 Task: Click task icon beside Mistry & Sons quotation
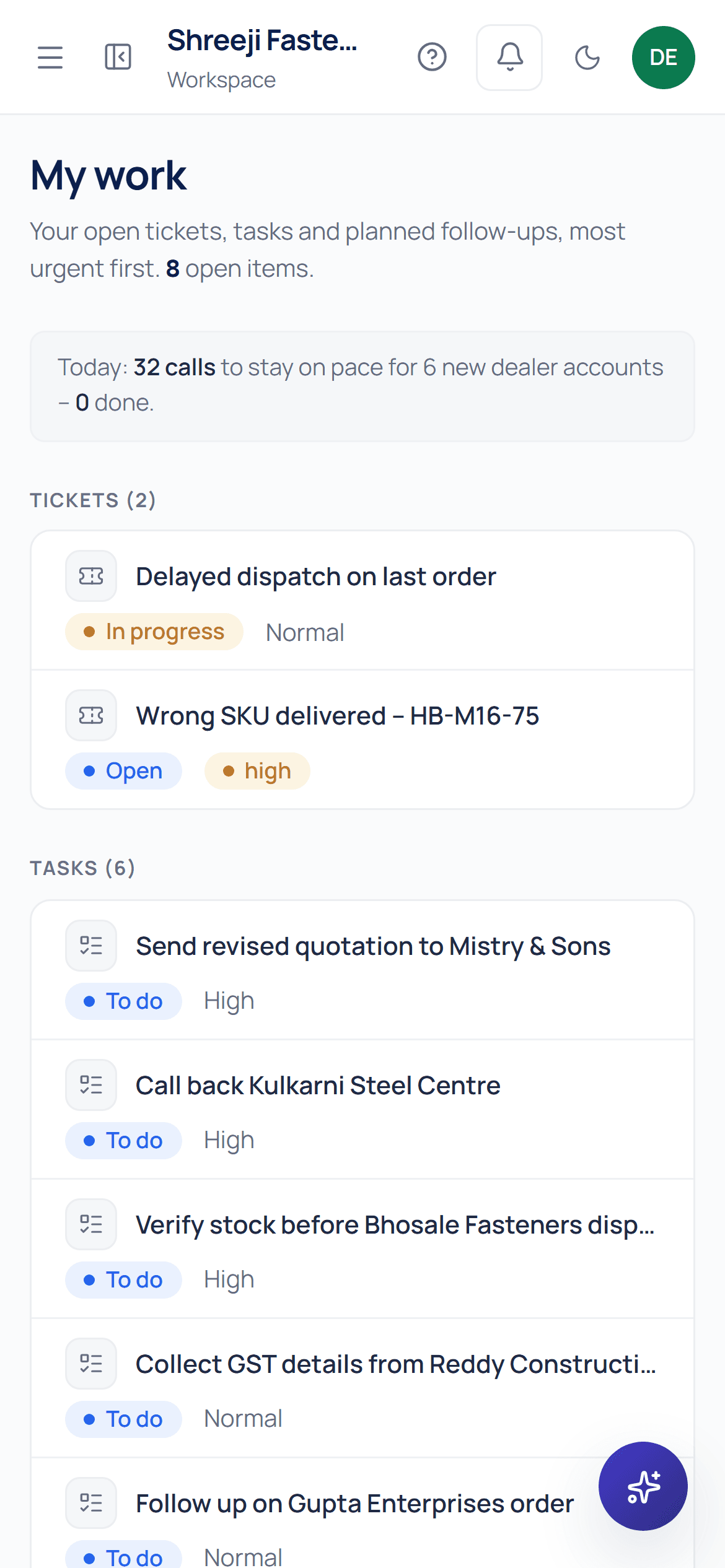(x=91, y=946)
